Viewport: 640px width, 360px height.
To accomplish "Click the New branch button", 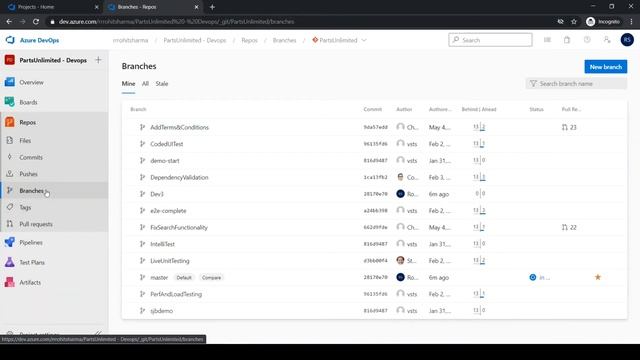I will pos(606,67).
